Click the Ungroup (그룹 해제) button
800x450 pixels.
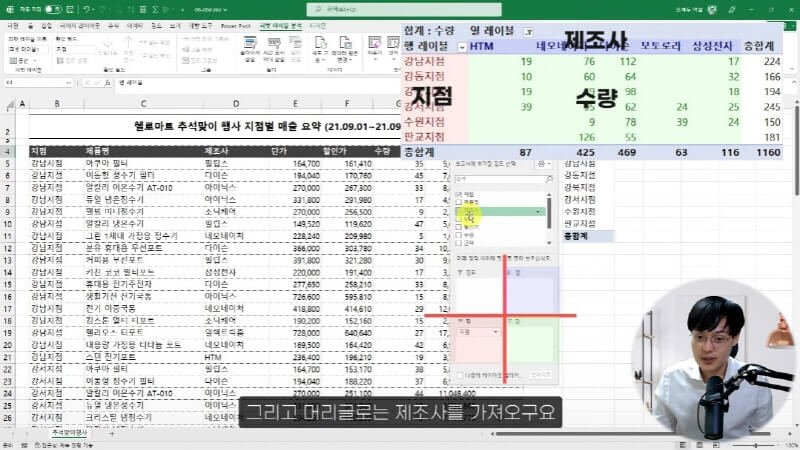[x=198, y=49]
